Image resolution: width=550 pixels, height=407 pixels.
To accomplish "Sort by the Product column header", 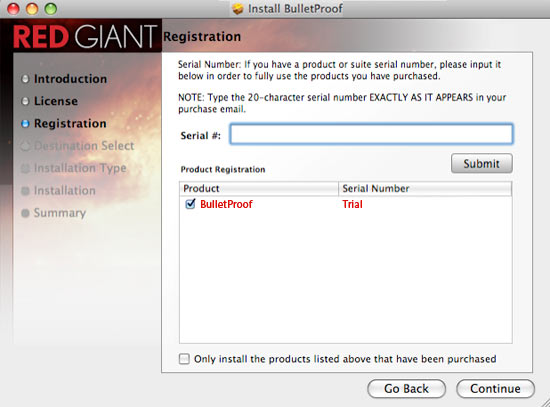I will (x=259, y=188).
